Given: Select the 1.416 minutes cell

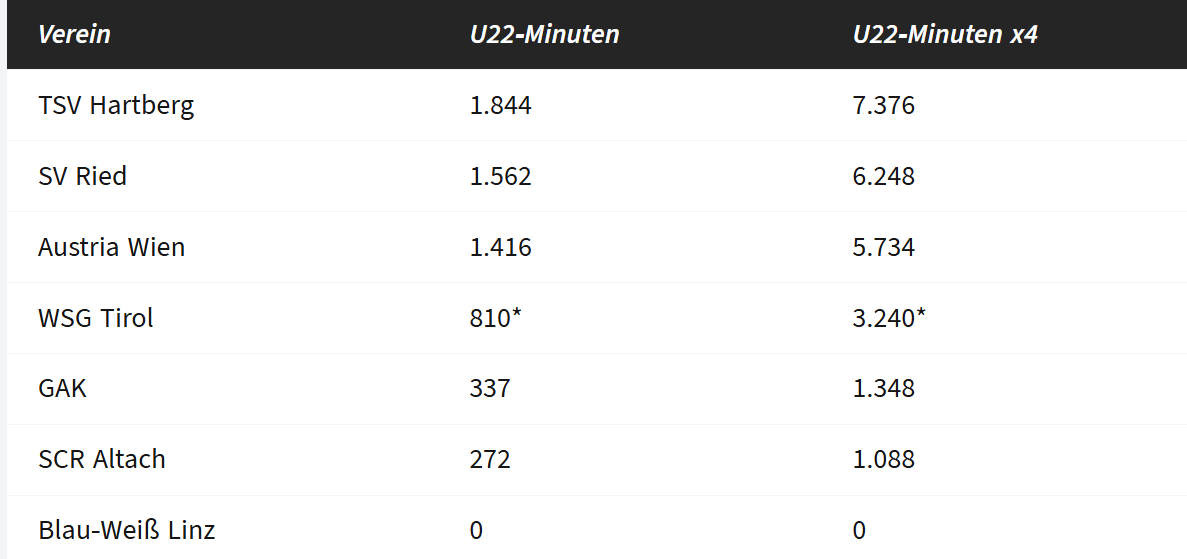Looking at the screenshot, I should (500, 247).
